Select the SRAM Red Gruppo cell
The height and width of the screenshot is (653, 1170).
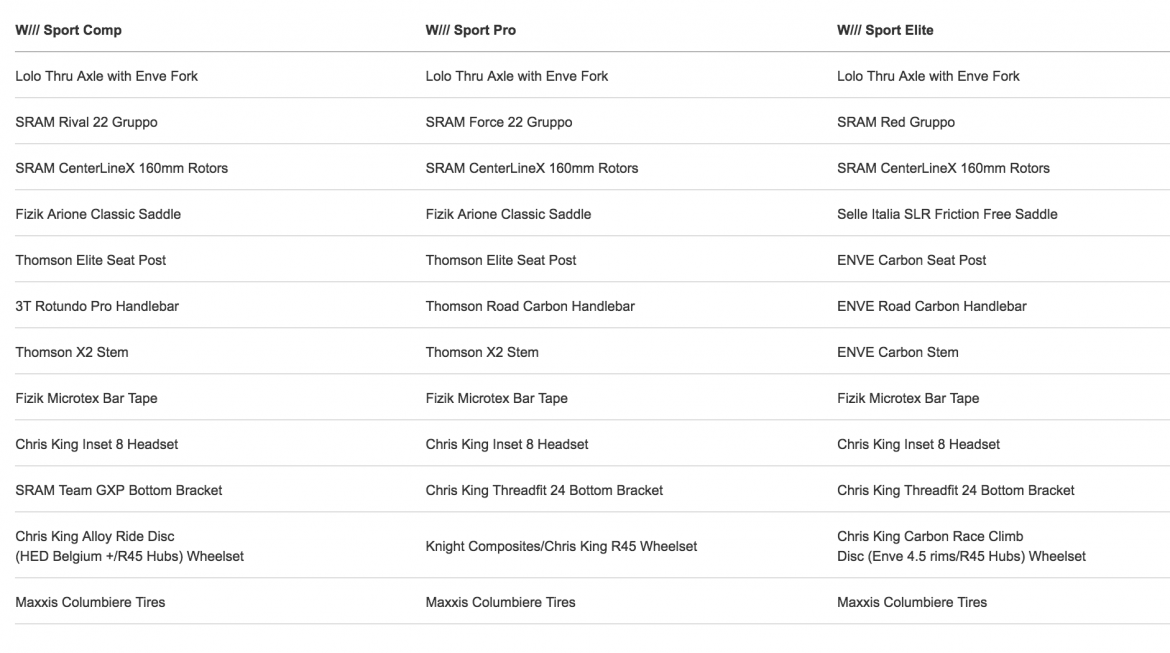[896, 122]
